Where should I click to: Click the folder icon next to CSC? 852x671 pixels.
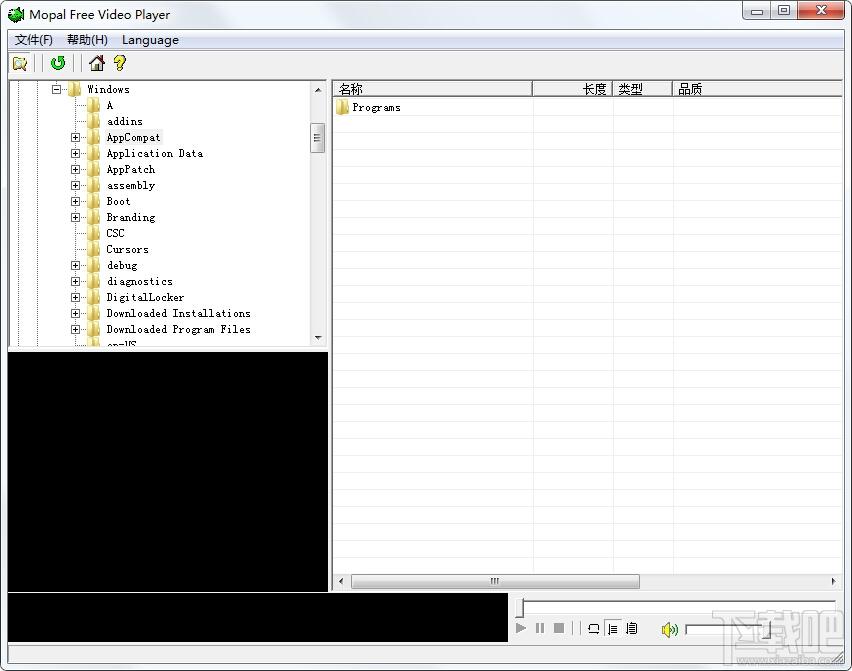tap(93, 233)
